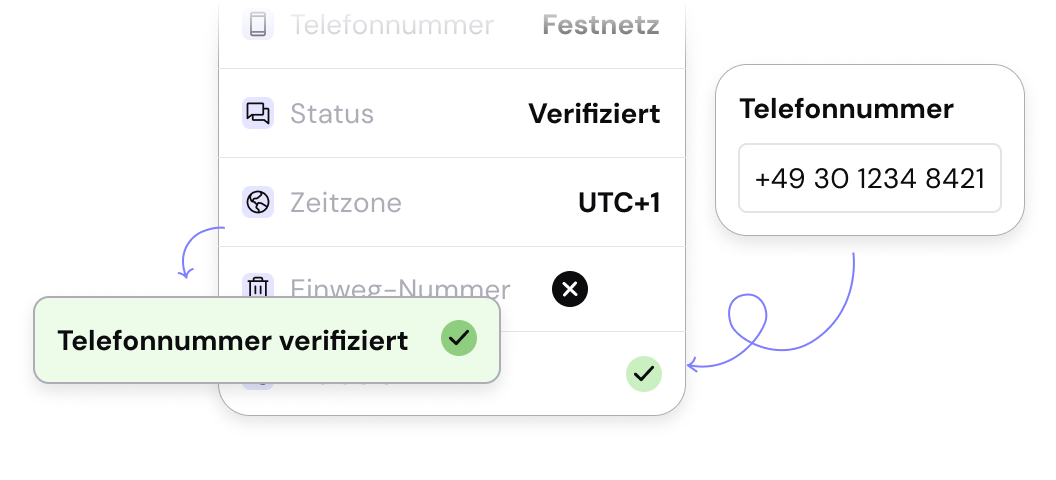Click the light green checkmark in bottom row
The width and height of the screenshot is (1056, 480).
[x=644, y=374]
